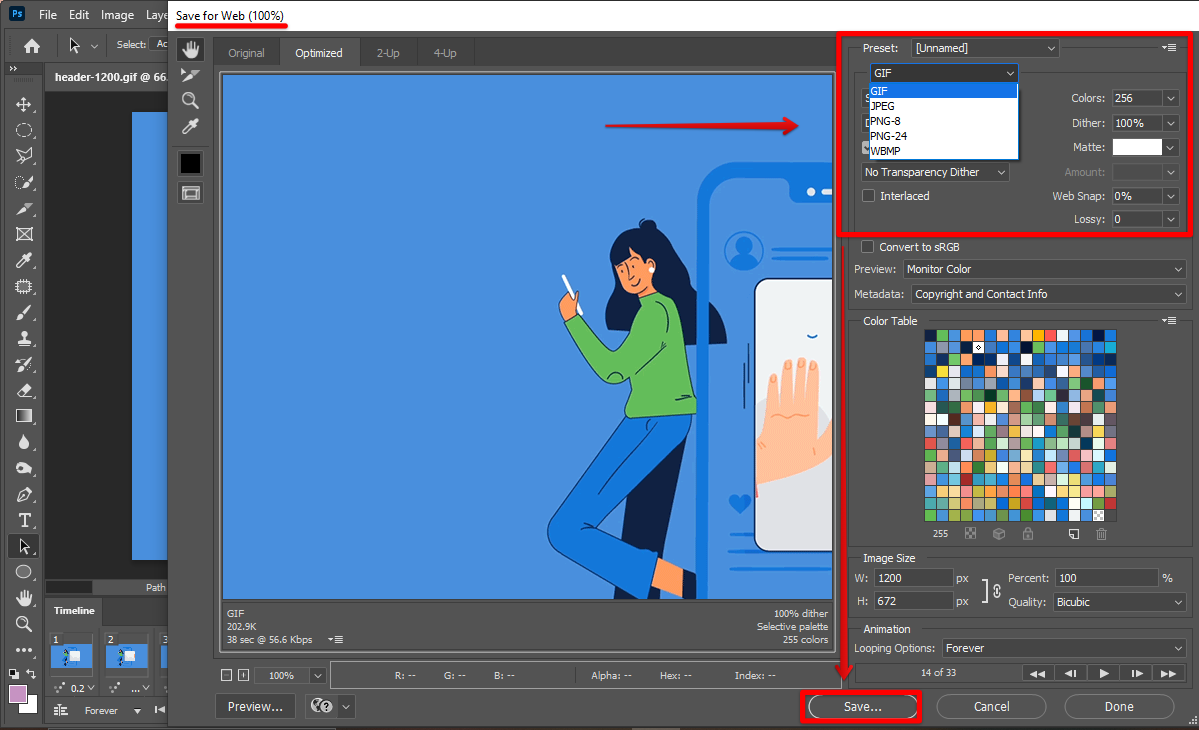Image resolution: width=1199 pixels, height=730 pixels.
Task: Play the animation preview
Action: (1104, 673)
